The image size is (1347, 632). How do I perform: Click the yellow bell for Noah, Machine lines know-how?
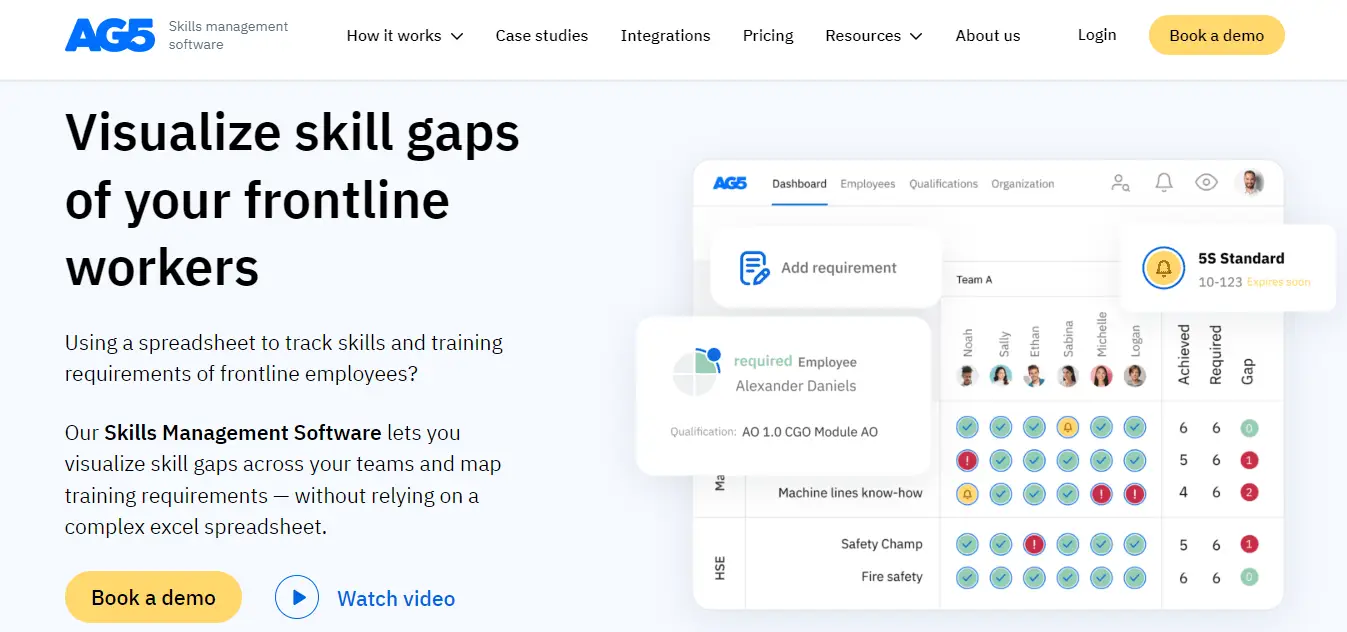tap(966, 493)
